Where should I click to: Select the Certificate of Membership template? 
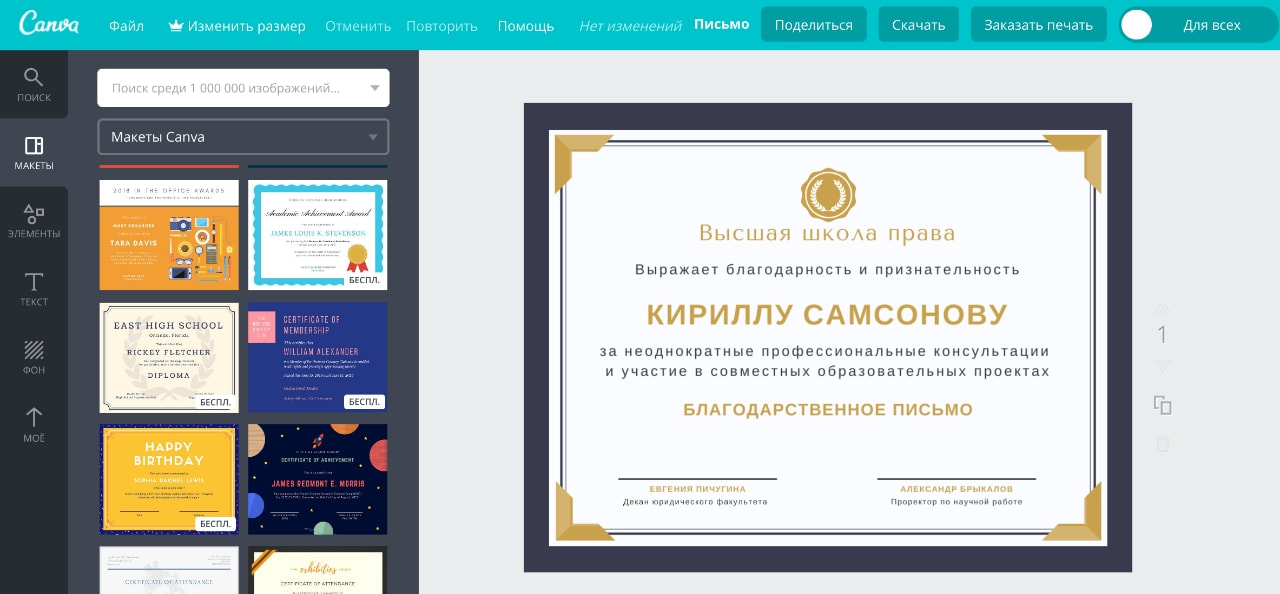pos(317,357)
